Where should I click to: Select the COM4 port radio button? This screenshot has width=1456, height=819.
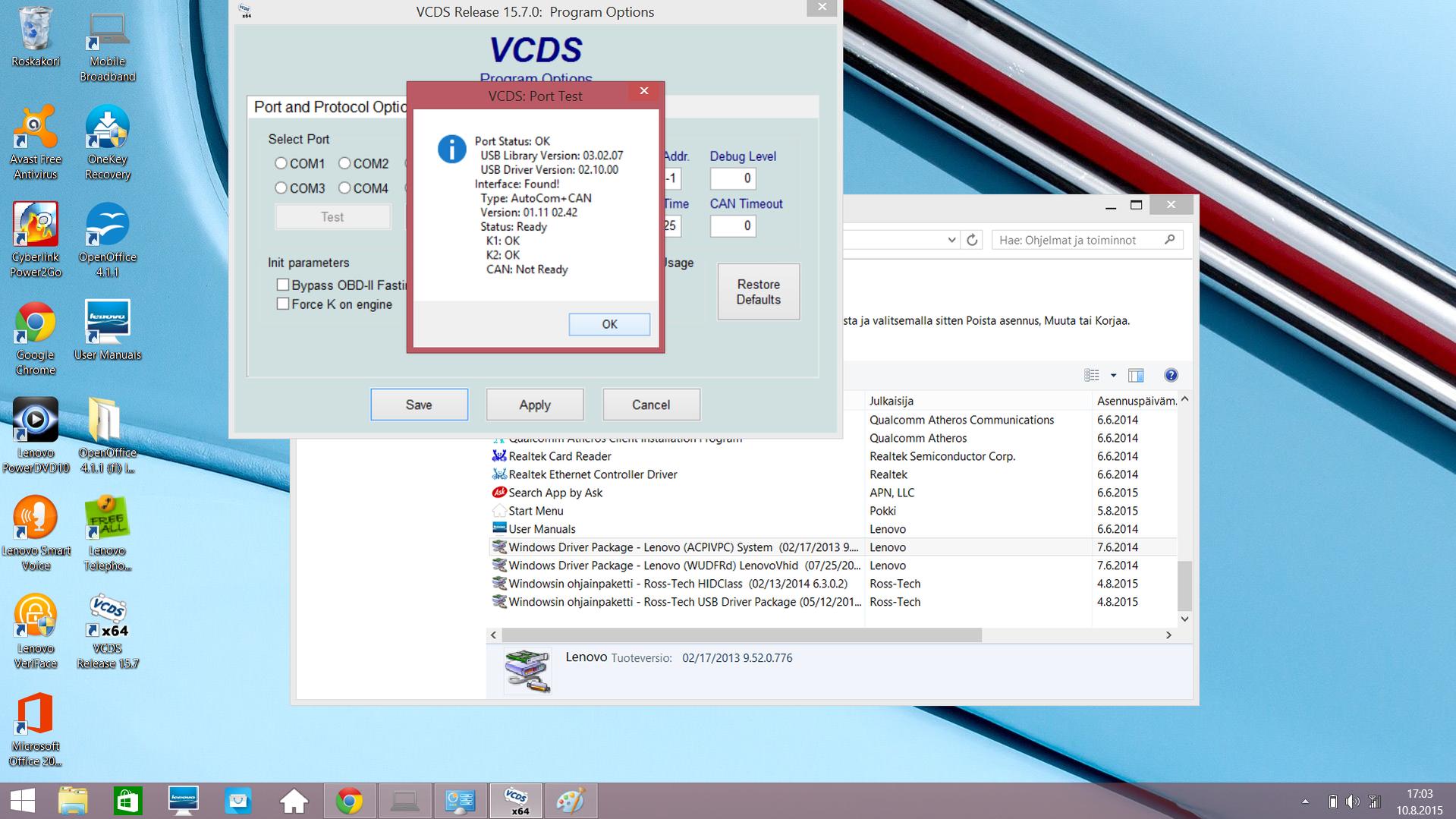point(344,187)
